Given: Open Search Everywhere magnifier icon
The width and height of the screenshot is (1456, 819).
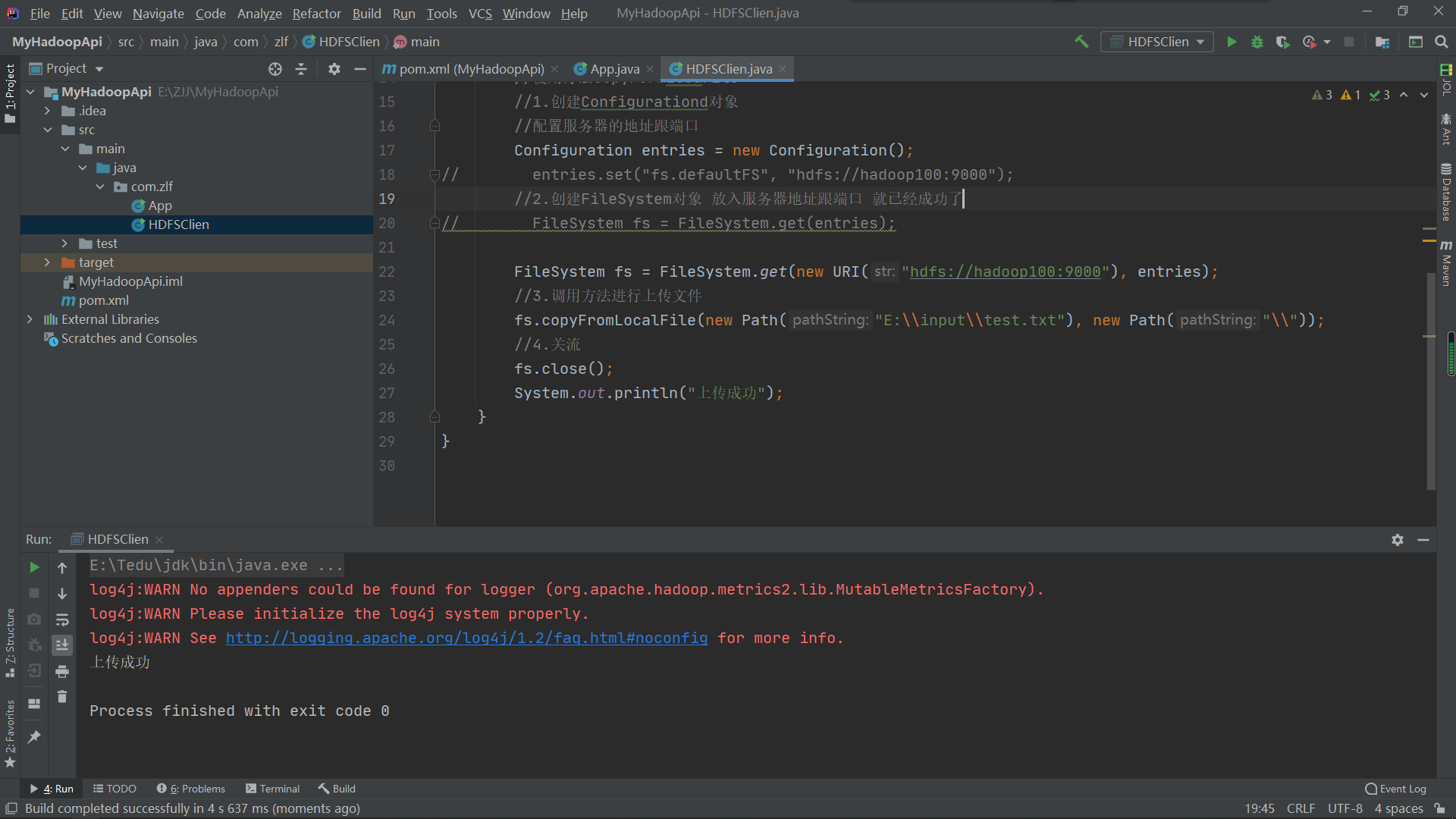Looking at the screenshot, I should click(1442, 42).
